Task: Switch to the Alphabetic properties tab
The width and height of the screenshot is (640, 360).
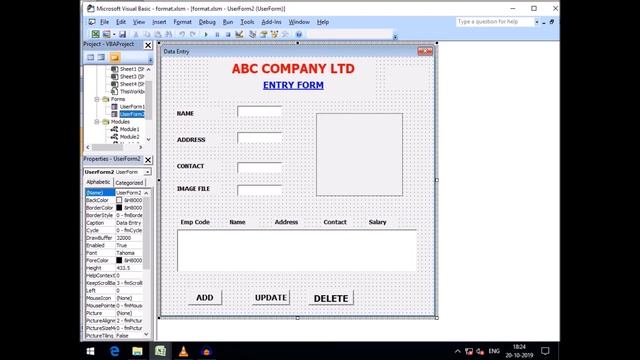Action: 98,182
